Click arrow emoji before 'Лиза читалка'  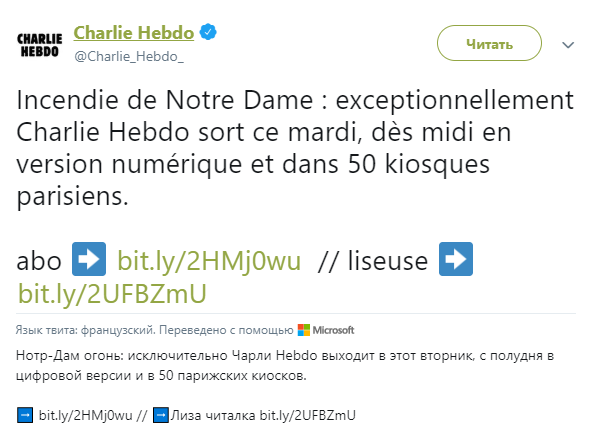click(x=160, y=414)
